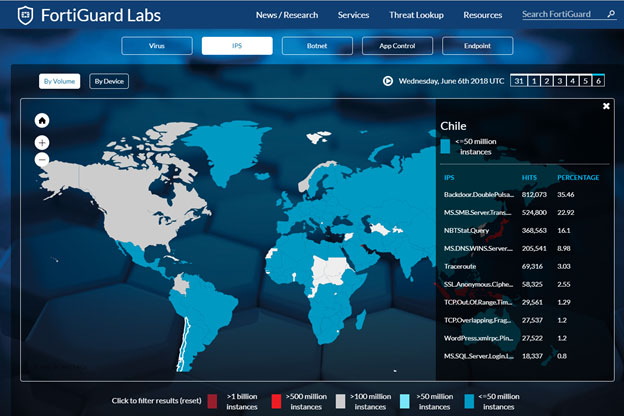Image resolution: width=624 pixels, height=416 pixels.
Task: Reset map view with home icon
Action: point(42,120)
